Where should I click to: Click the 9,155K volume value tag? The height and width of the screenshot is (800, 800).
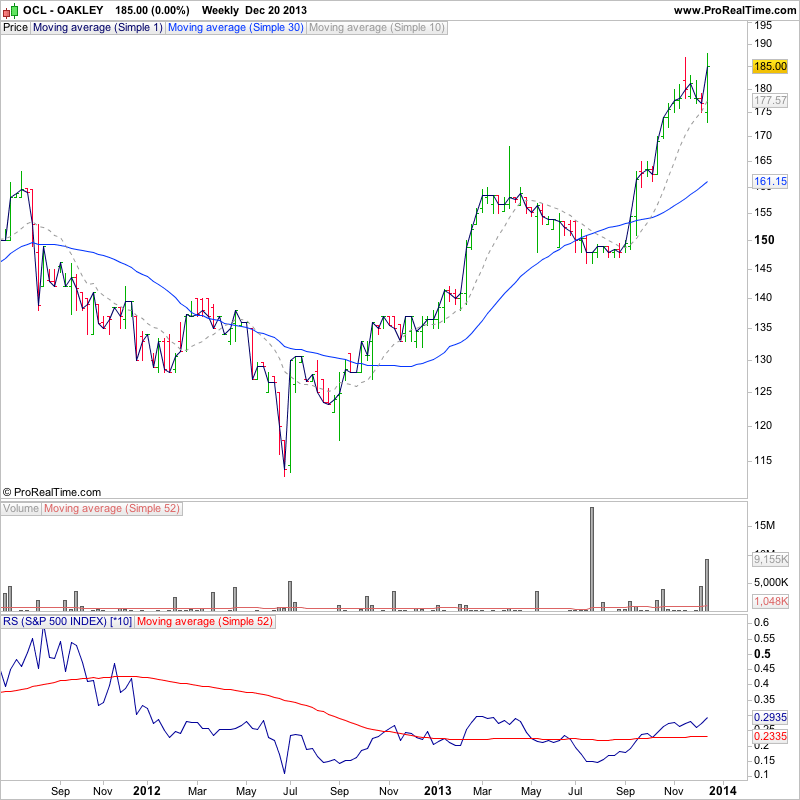coord(770,559)
